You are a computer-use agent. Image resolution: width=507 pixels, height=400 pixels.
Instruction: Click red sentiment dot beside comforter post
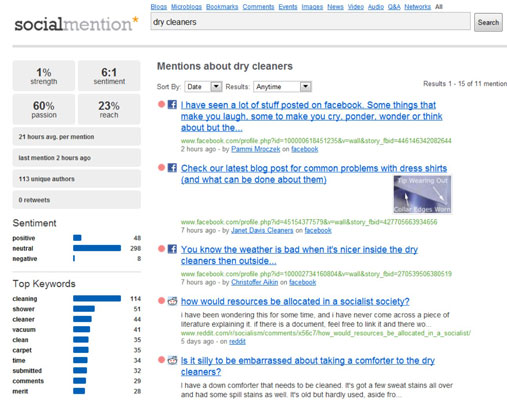click(x=161, y=360)
